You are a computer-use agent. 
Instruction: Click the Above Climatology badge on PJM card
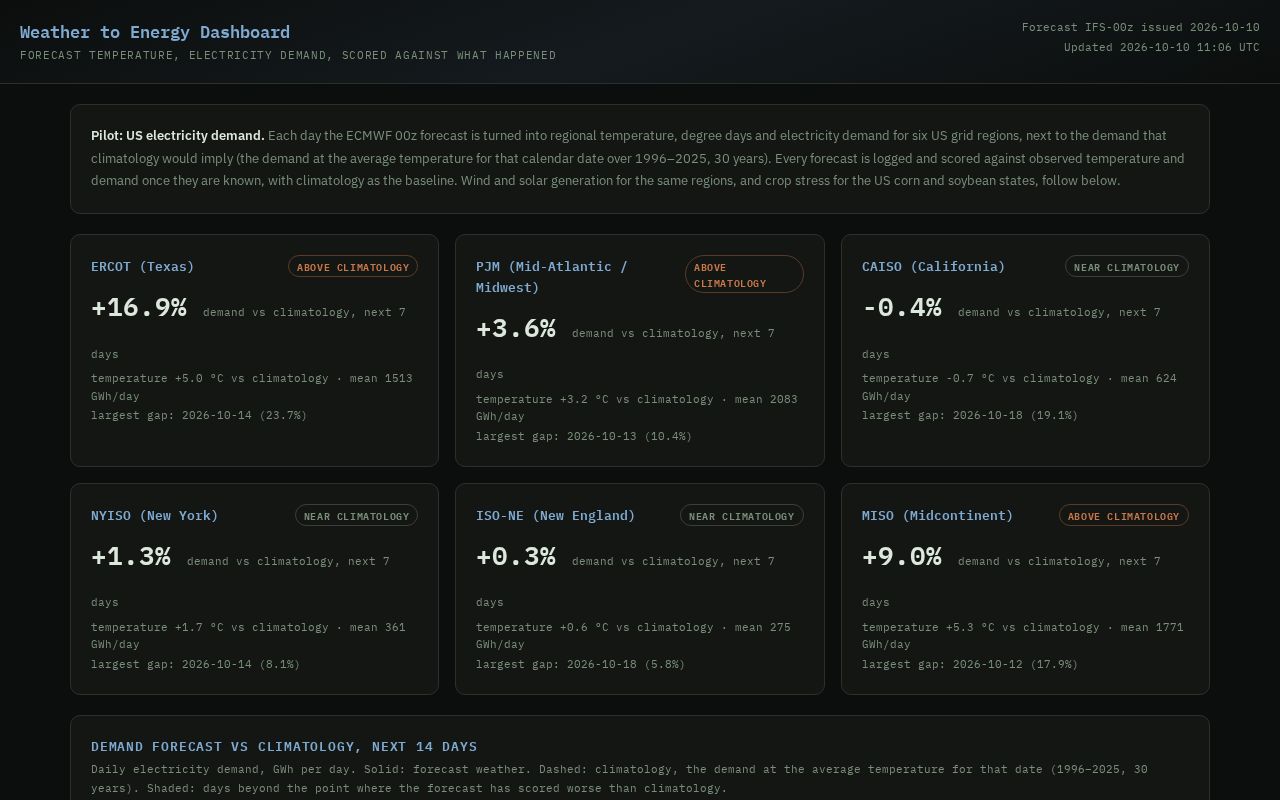pos(744,275)
